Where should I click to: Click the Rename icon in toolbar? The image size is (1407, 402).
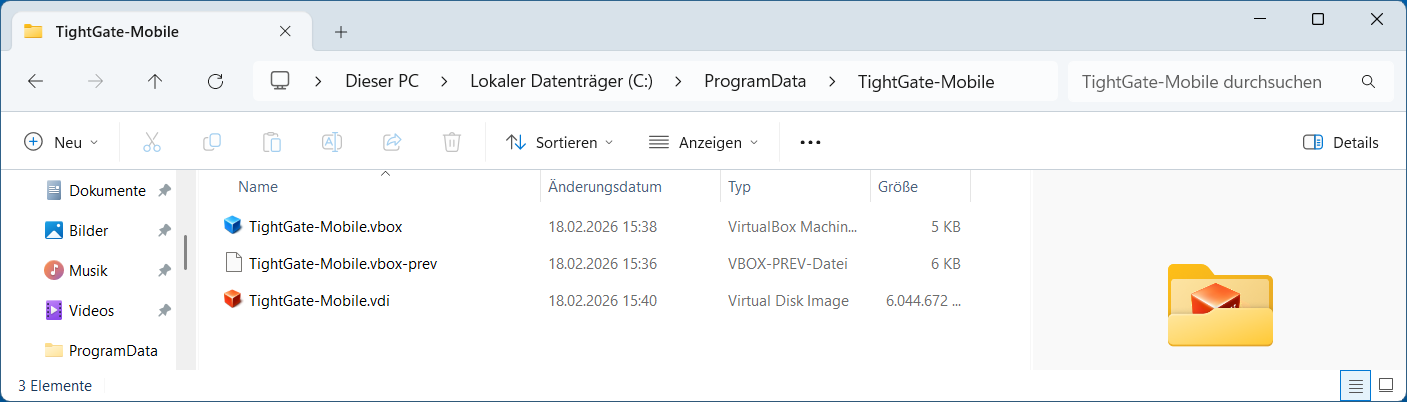pos(332,142)
